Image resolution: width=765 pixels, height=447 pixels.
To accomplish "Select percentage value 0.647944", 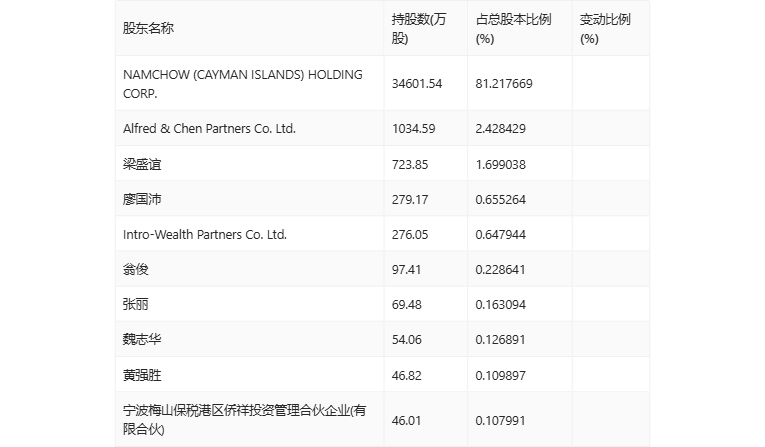I will (501, 235).
